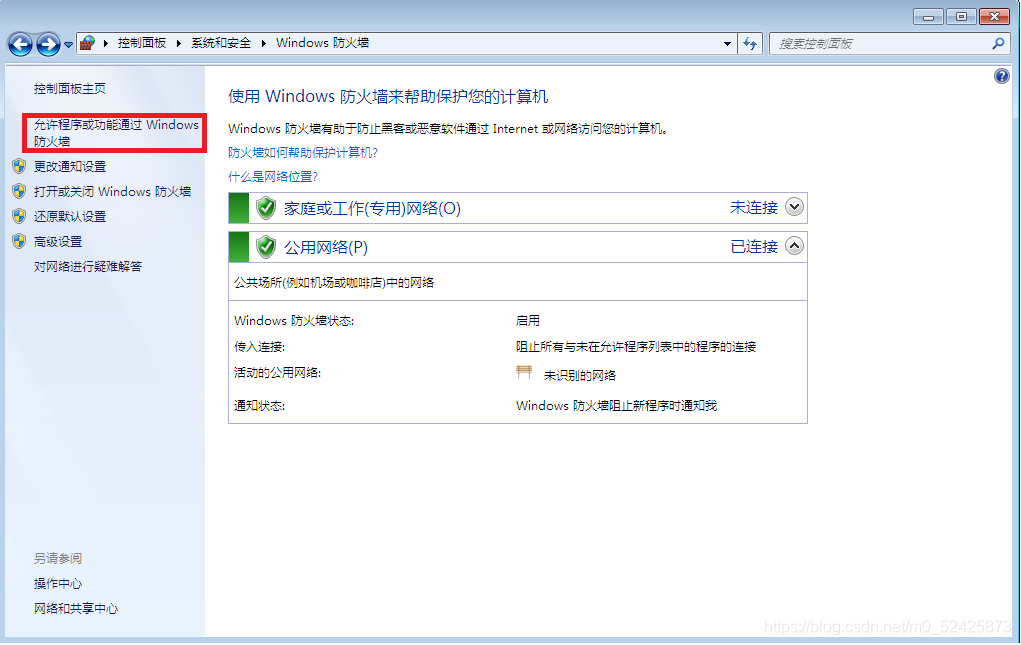Click shield icon beside 还原默认设置

click(x=19, y=216)
